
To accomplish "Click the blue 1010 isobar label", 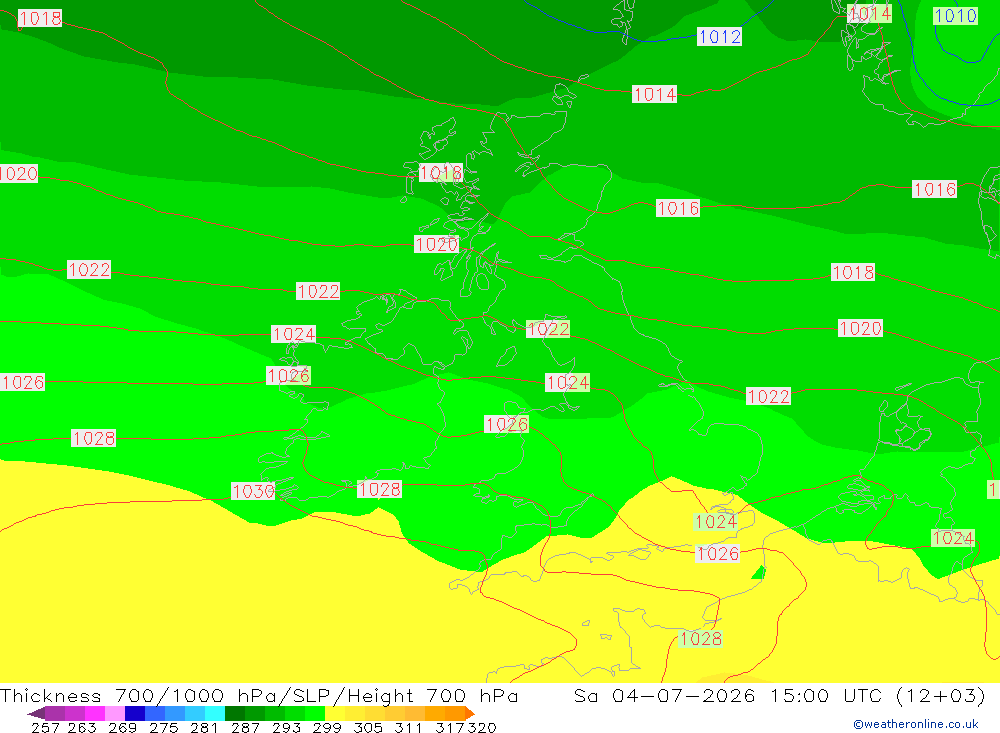I will click(955, 15).
